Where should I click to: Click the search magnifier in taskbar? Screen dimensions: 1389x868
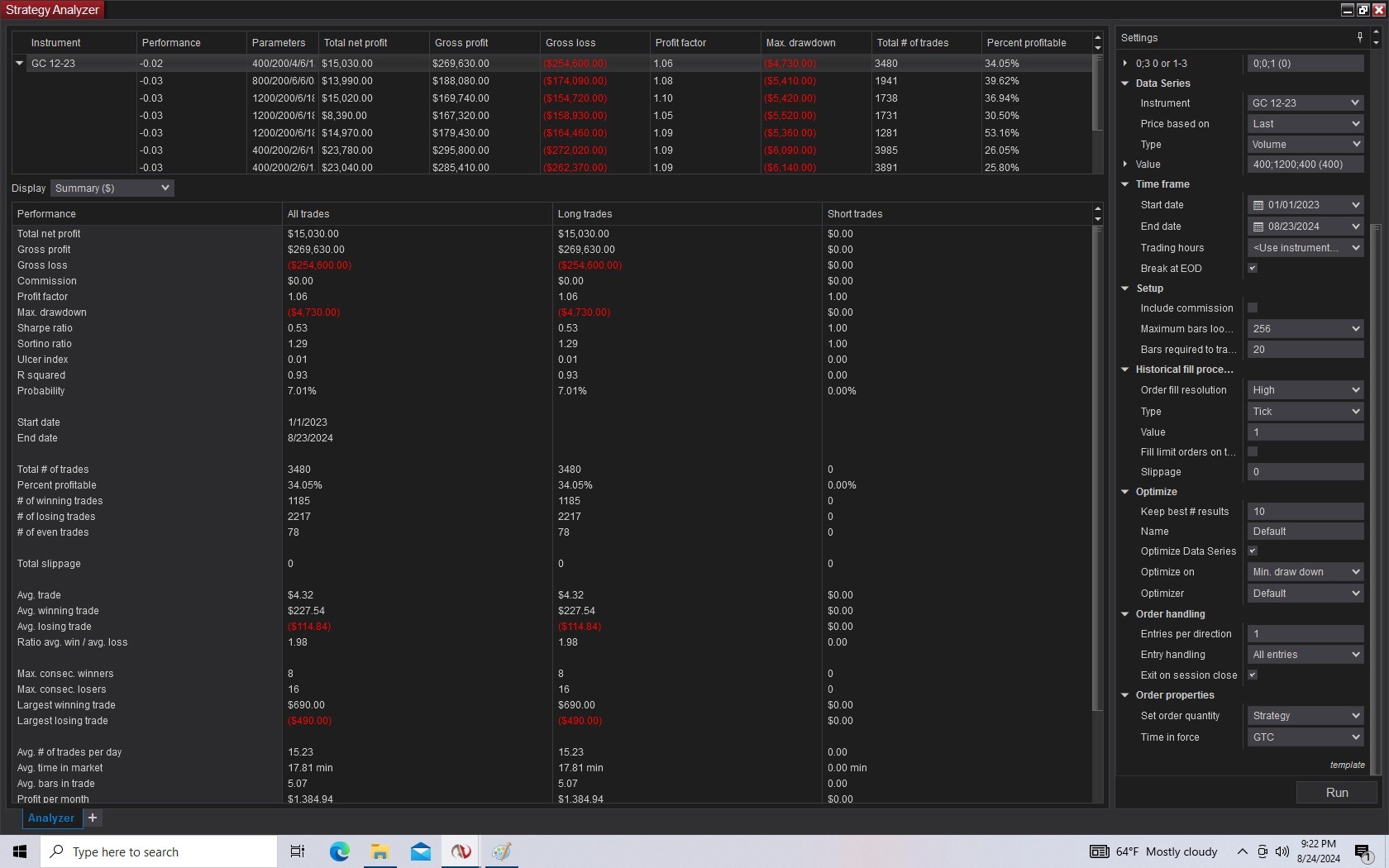coord(57,851)
